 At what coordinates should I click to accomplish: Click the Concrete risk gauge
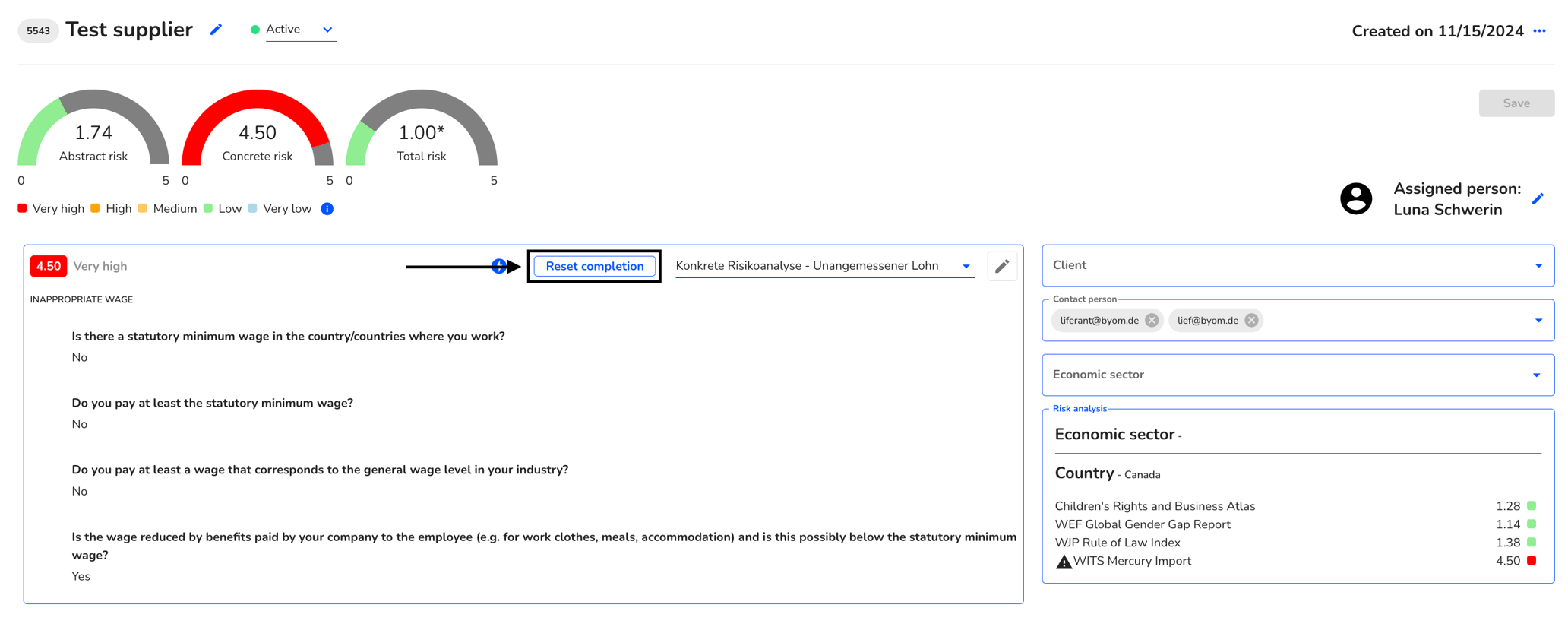tap(258, 128)
